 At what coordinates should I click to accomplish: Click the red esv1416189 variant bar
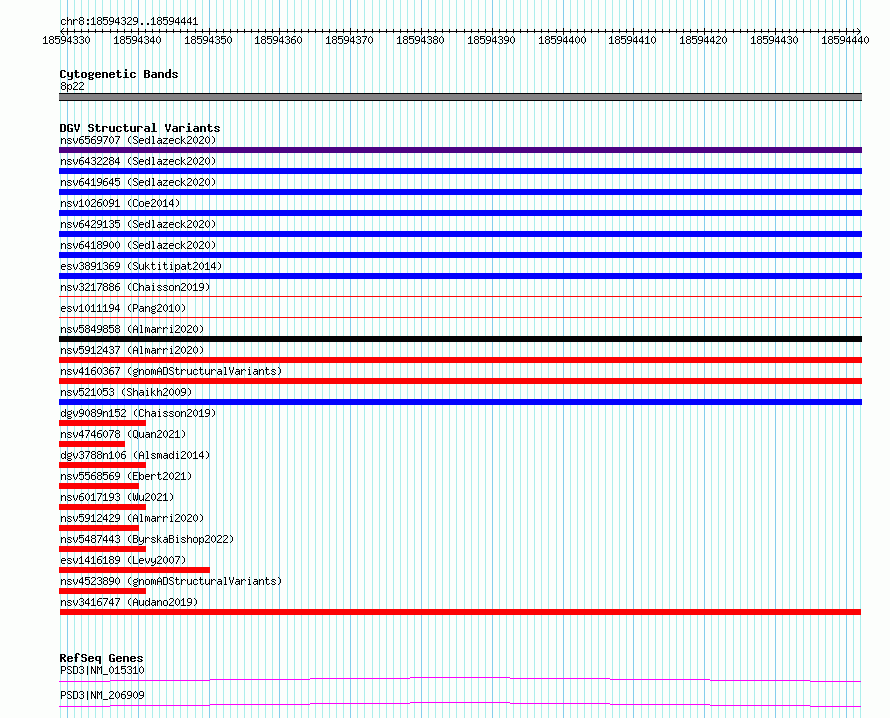click(135, 570)
